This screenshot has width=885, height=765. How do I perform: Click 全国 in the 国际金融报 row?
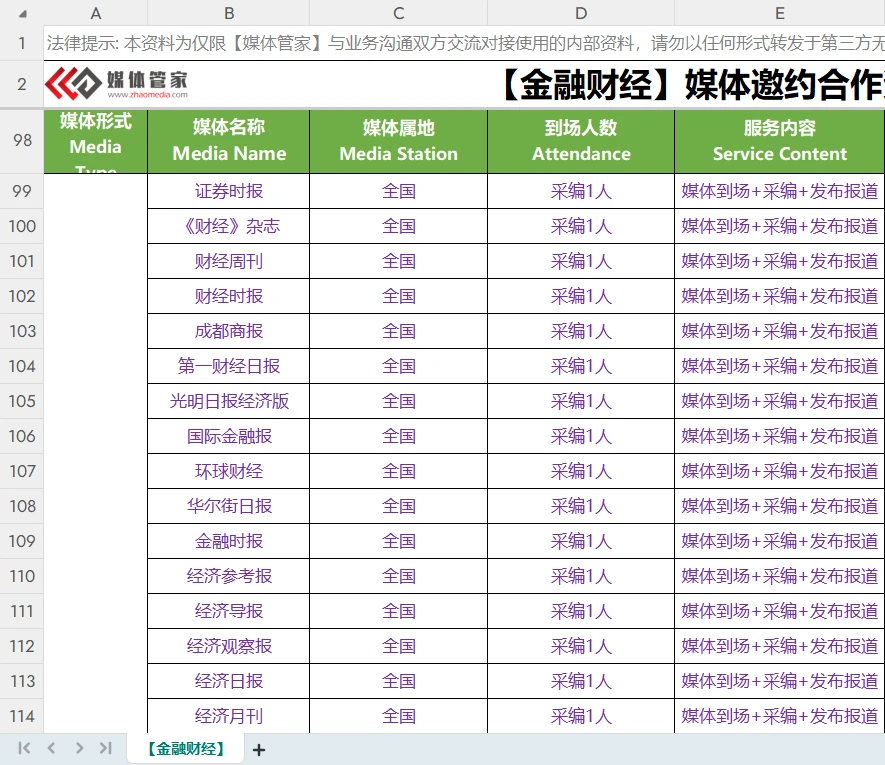[x=398, y=436]
